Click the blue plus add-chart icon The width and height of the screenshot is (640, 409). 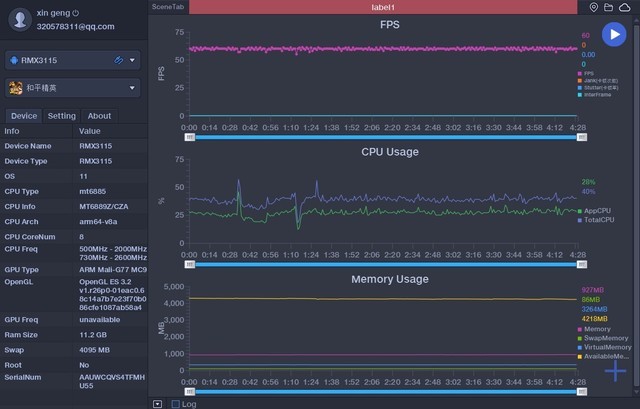(614, 371)
